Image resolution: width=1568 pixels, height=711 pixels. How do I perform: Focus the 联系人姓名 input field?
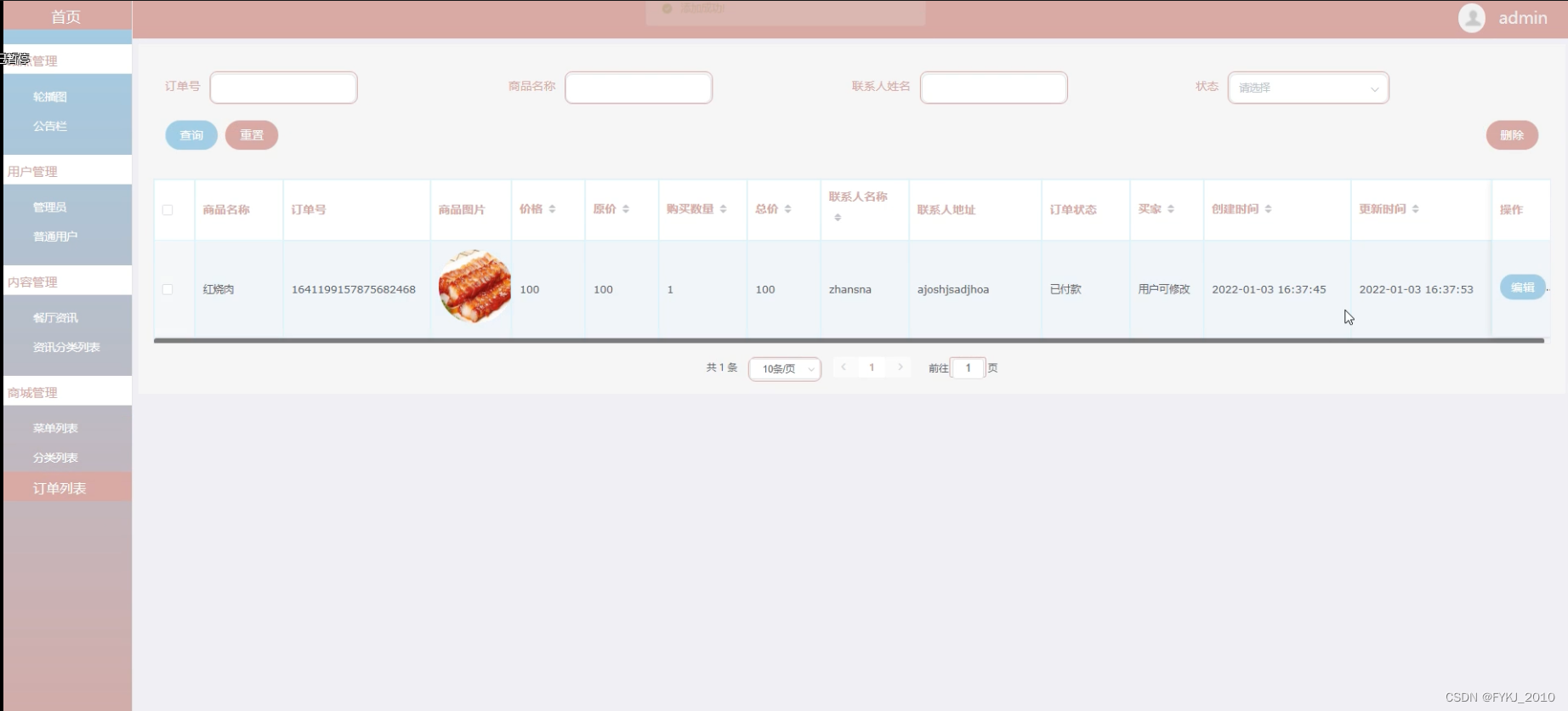click(994, 88)
